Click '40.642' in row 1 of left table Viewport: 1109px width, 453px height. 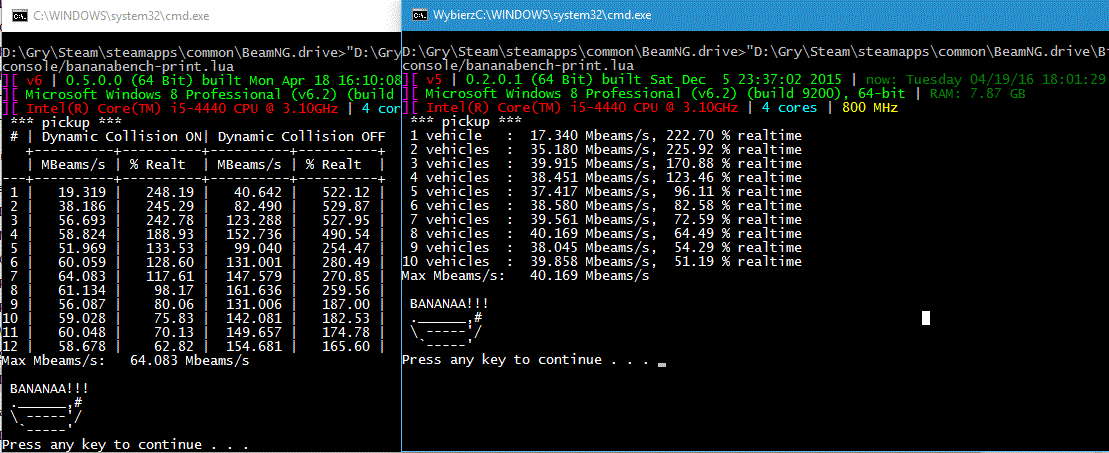pos(259,193)
